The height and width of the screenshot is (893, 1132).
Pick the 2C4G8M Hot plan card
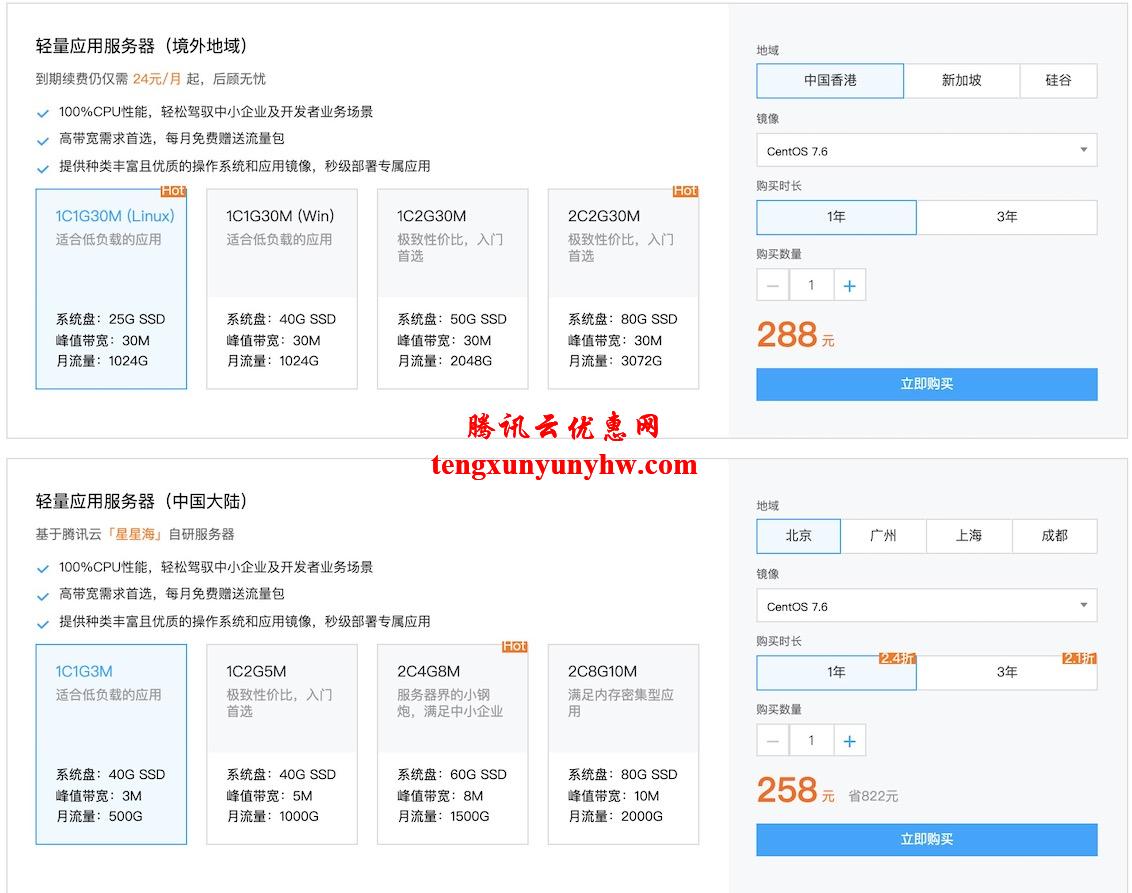point(453,744)
